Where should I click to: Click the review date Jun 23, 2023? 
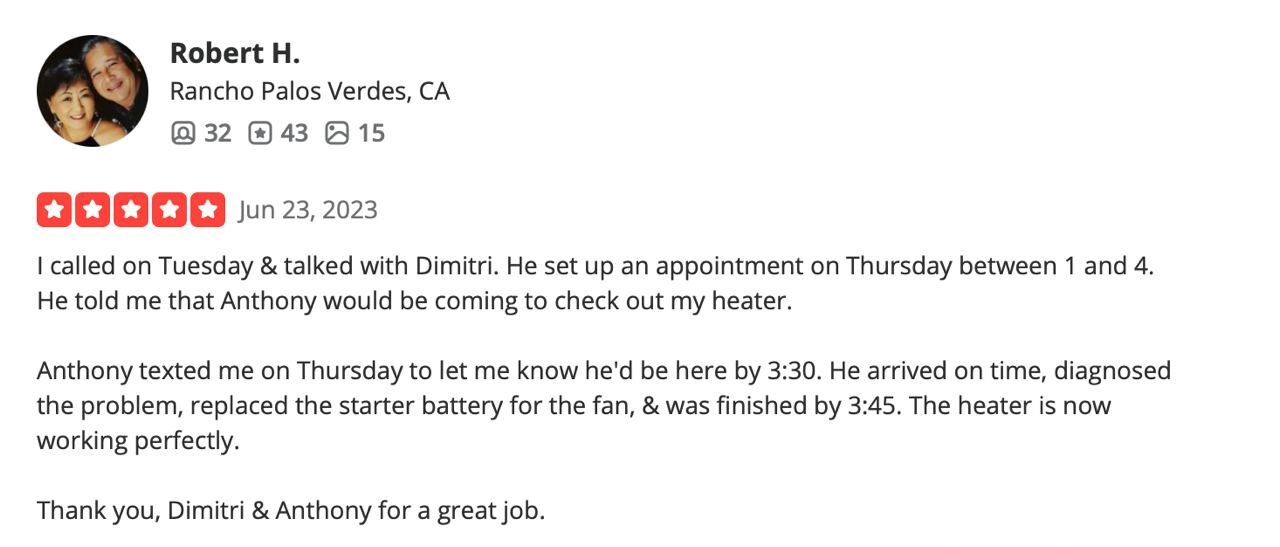pos(308,210)
